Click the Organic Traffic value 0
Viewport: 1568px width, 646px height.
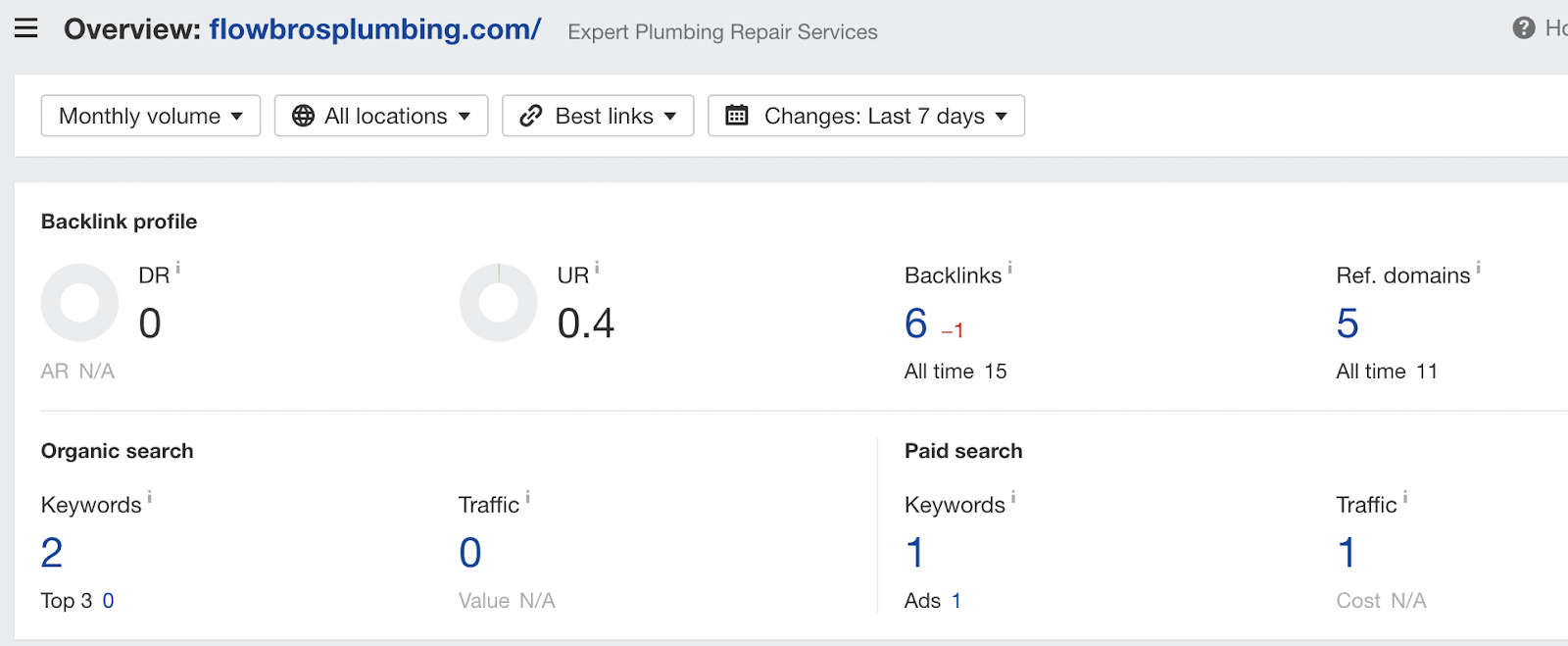coord(470,553)
